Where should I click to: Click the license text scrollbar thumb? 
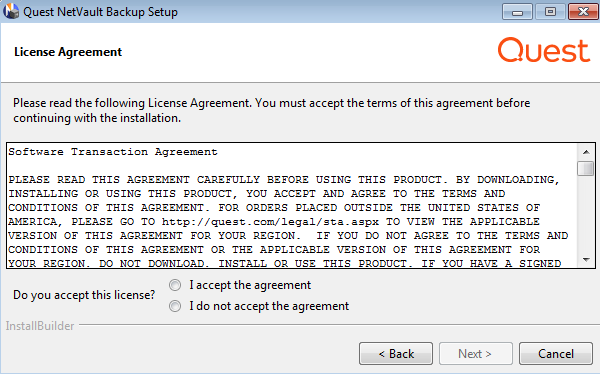(x=586, y=168)
